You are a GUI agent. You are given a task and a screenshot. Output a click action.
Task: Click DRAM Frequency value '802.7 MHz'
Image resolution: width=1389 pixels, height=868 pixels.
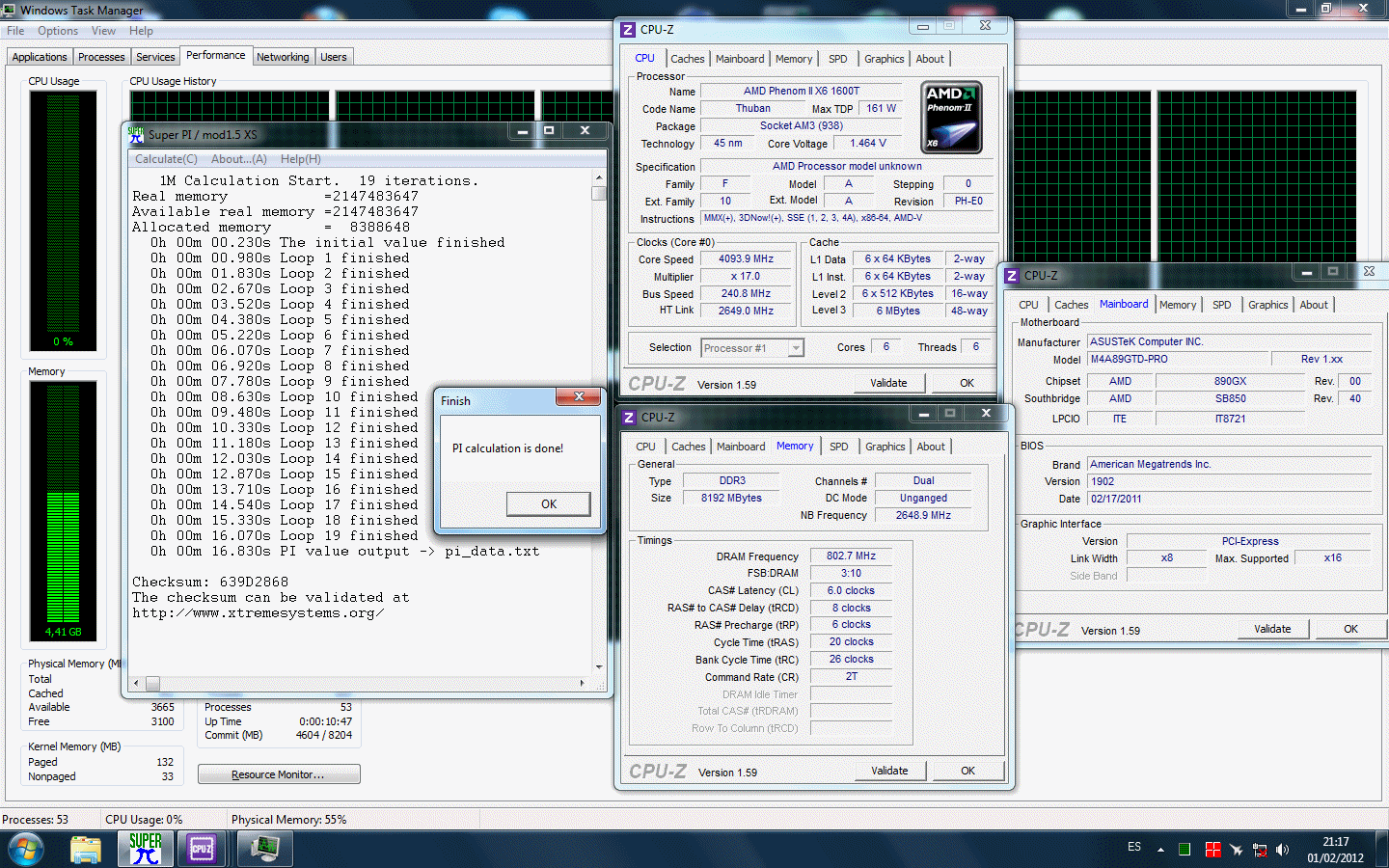[x=851, y=556]
